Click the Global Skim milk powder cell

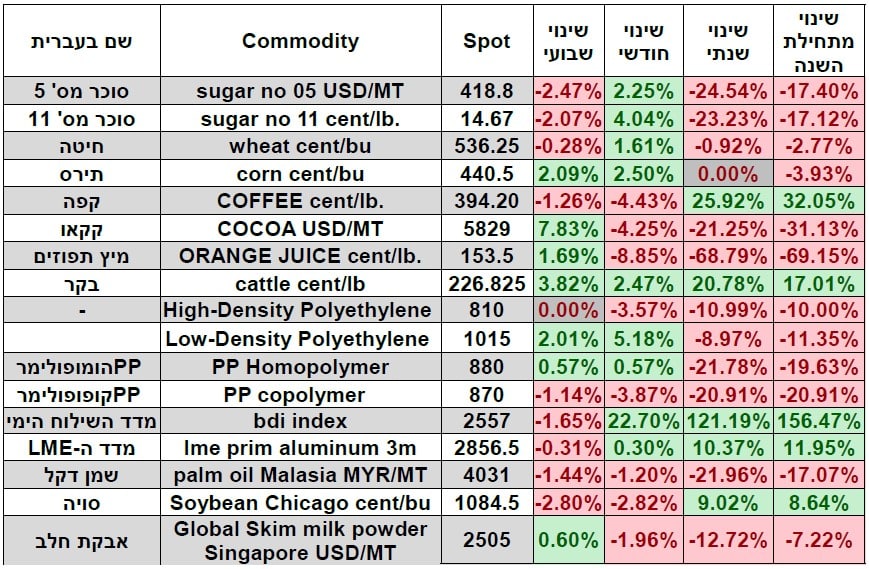(x=300, y=540)
